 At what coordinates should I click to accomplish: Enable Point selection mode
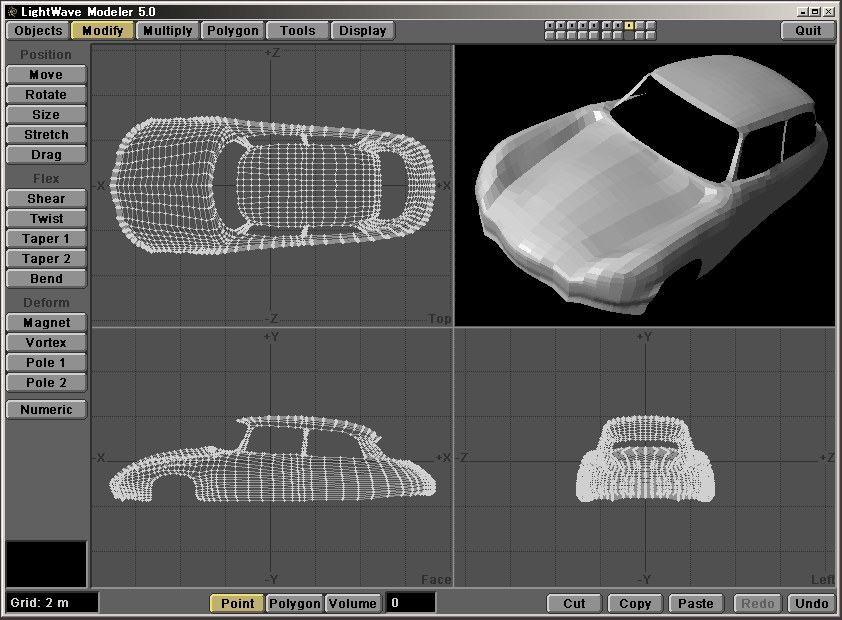click(x=237, y=603)
